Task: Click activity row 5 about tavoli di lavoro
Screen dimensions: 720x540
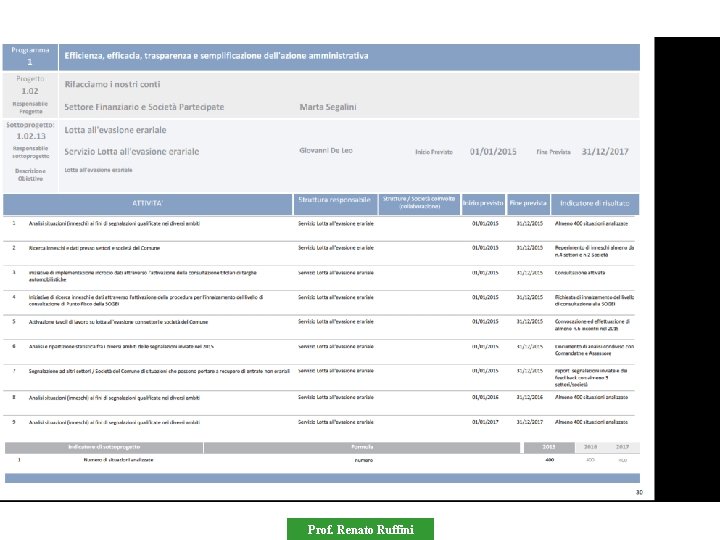Action: tap(319, 326)
